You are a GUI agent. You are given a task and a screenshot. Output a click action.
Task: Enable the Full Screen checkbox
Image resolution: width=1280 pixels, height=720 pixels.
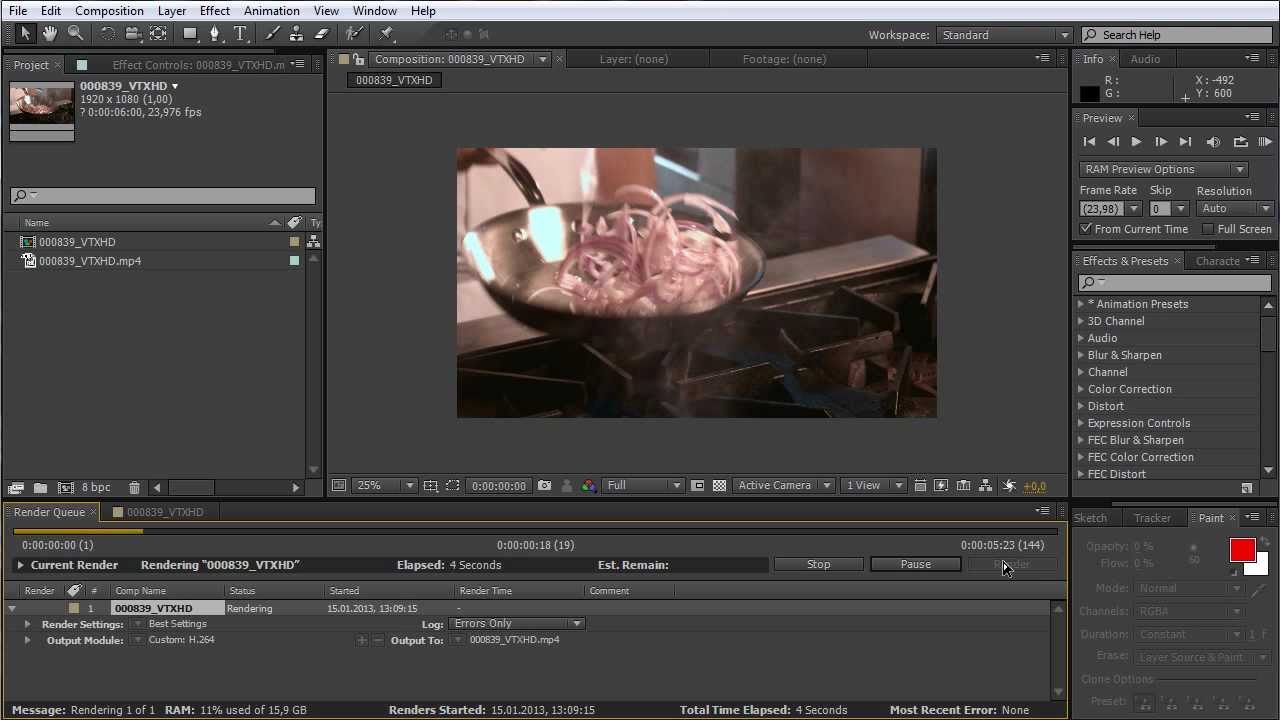point(1208,229)
